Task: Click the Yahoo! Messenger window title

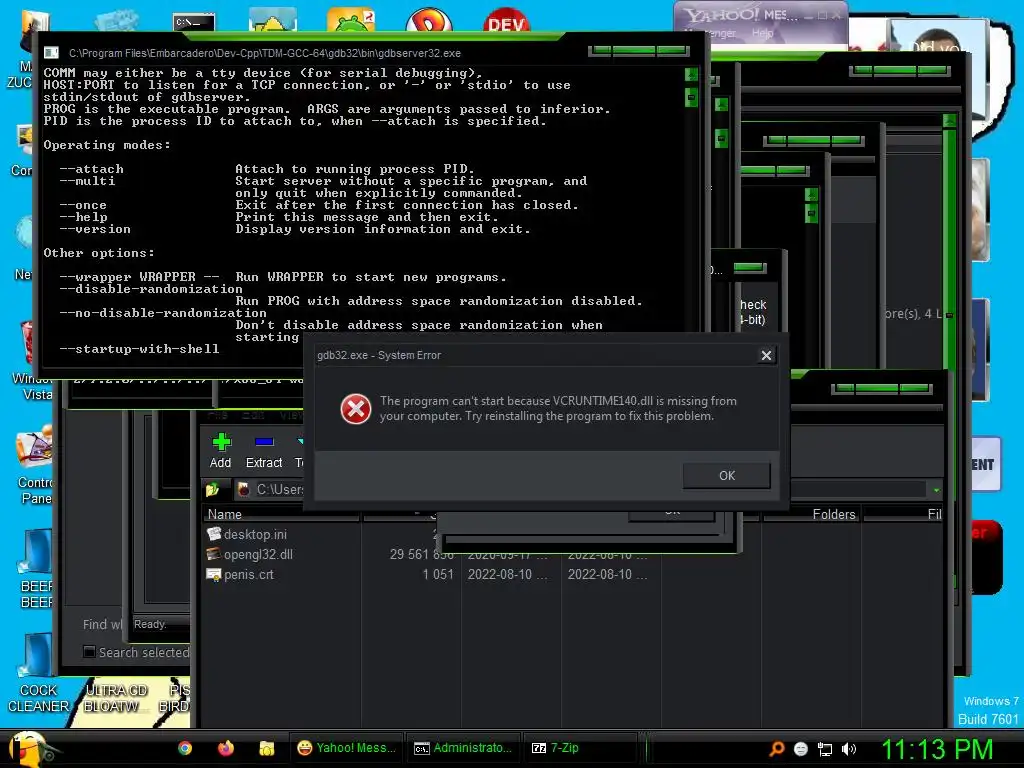Action: (740, 14)
